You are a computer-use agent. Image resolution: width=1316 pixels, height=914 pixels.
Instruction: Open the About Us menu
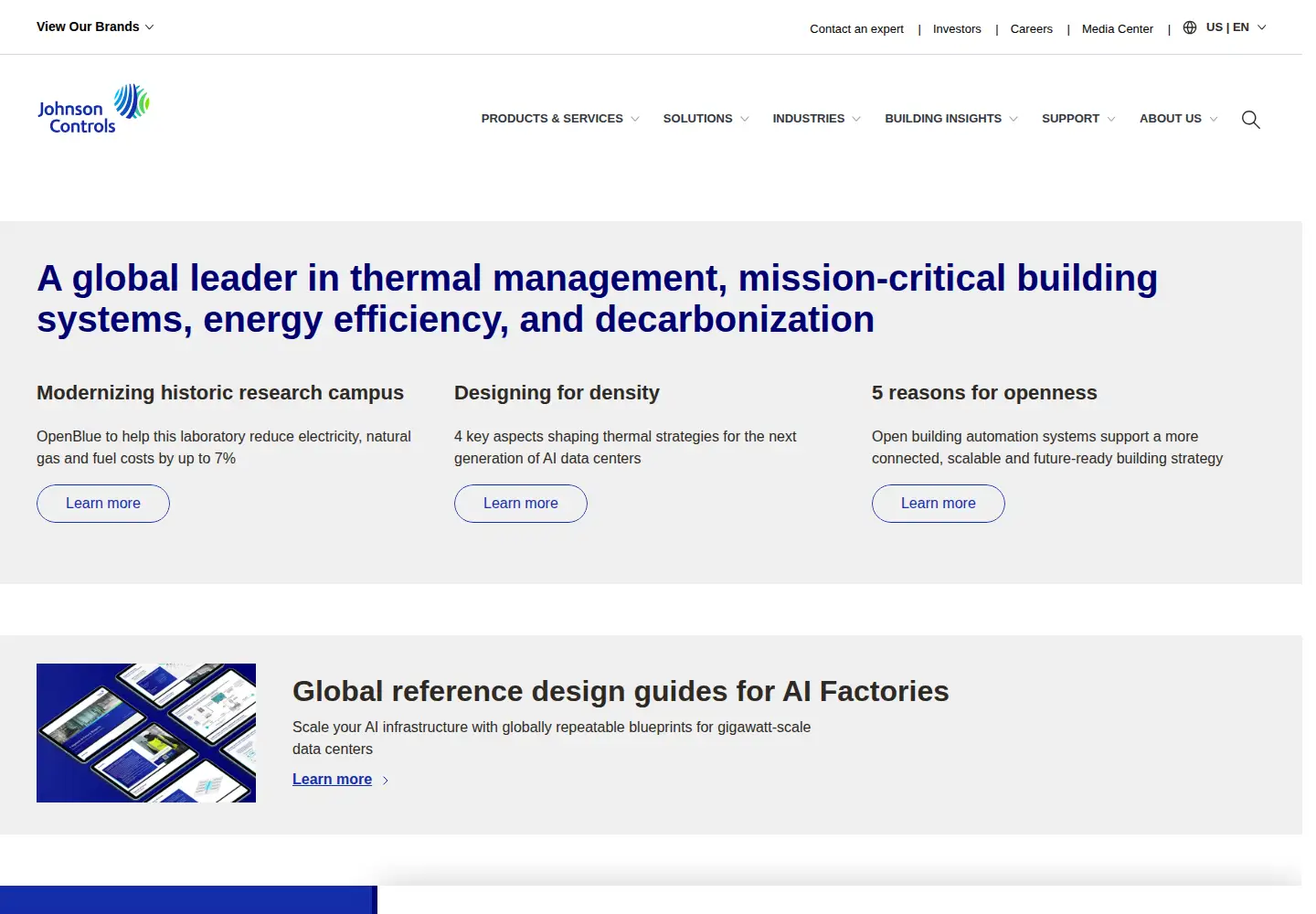click(x=1178, y=119)
